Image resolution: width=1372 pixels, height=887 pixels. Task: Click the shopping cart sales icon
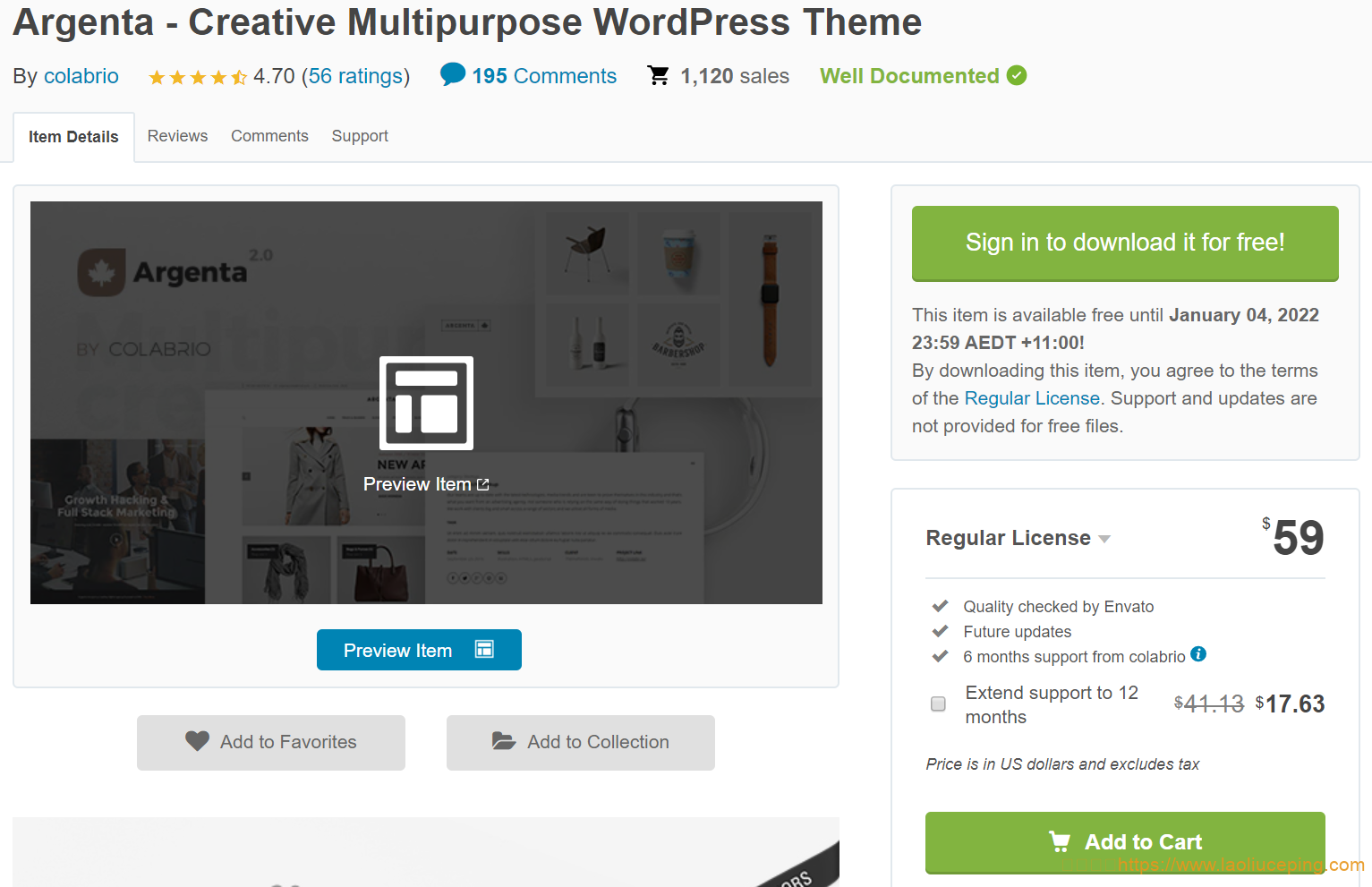659,75
